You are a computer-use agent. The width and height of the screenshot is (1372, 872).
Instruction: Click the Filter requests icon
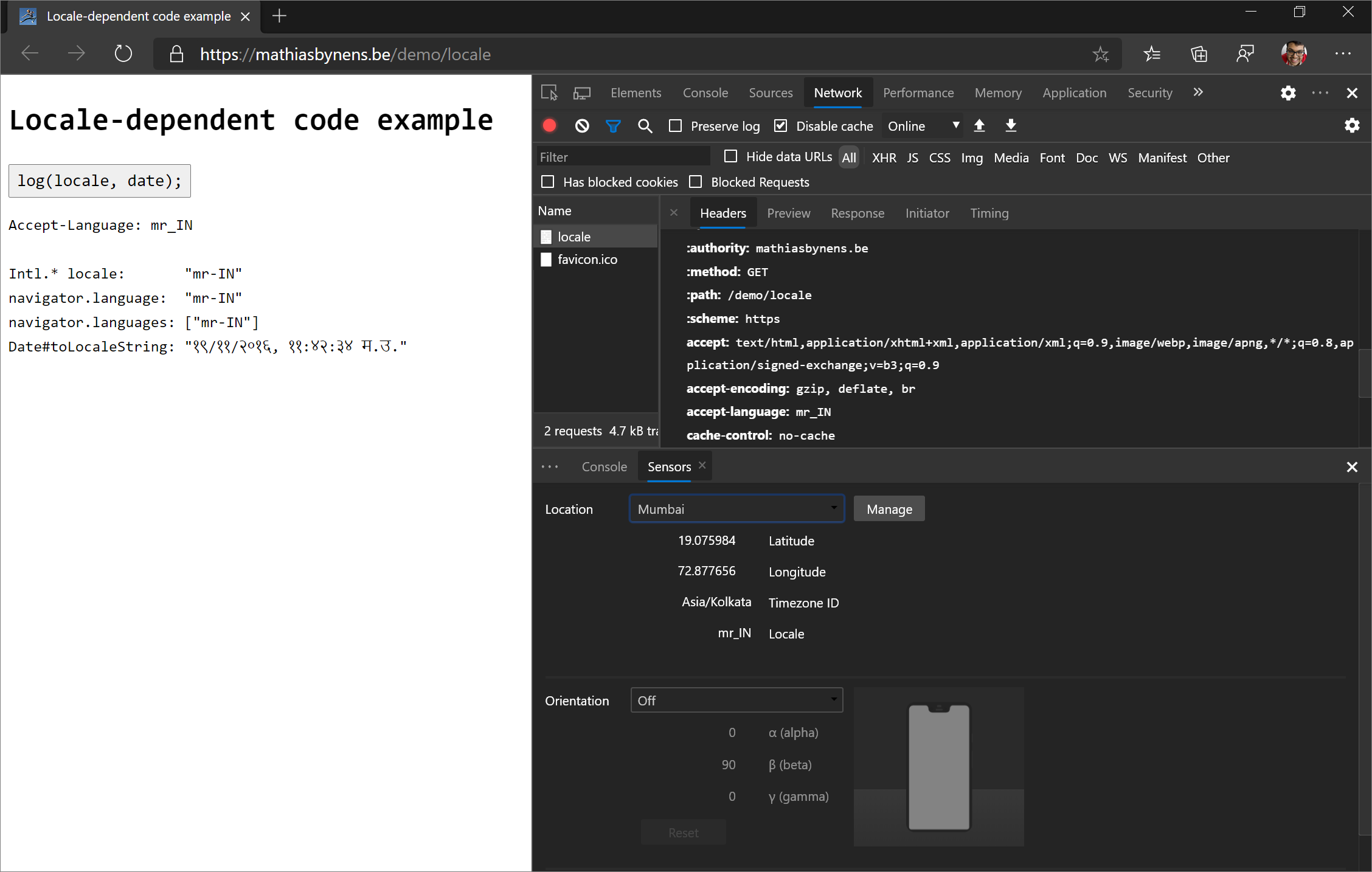[614, 125]
